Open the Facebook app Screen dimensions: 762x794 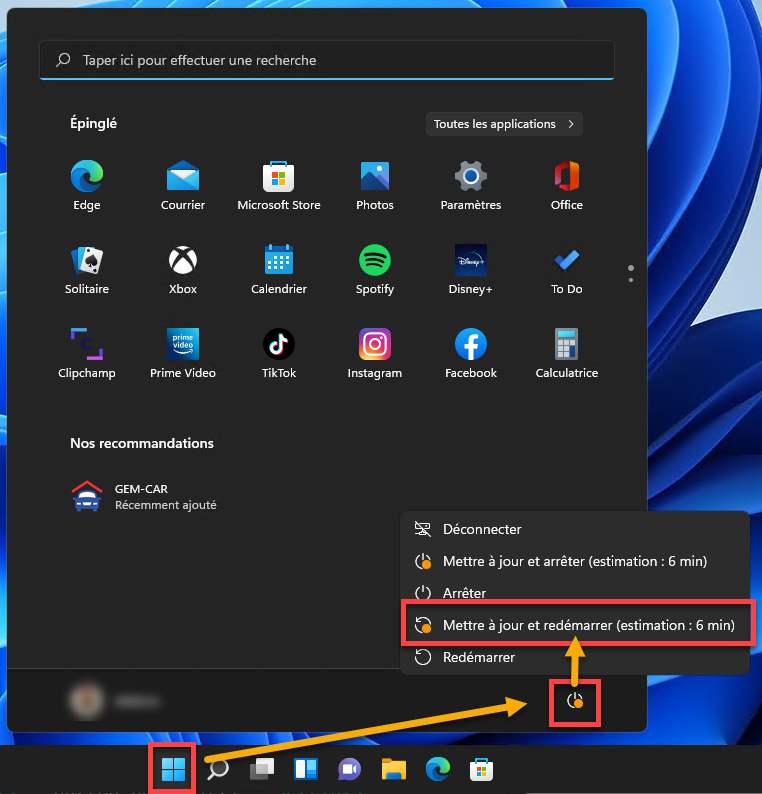click(471, 353)
